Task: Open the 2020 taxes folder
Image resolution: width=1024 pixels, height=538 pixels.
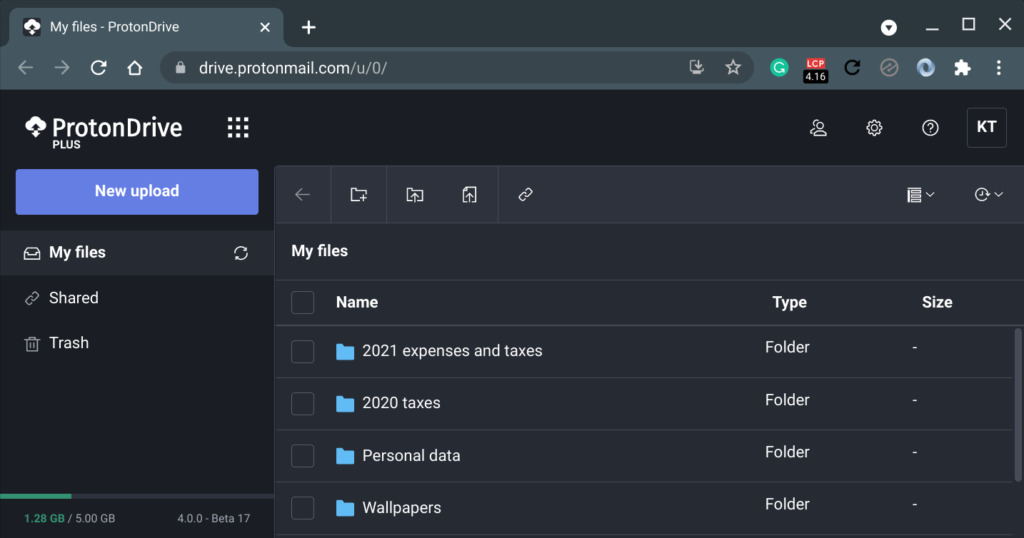Action: point(401,403)
